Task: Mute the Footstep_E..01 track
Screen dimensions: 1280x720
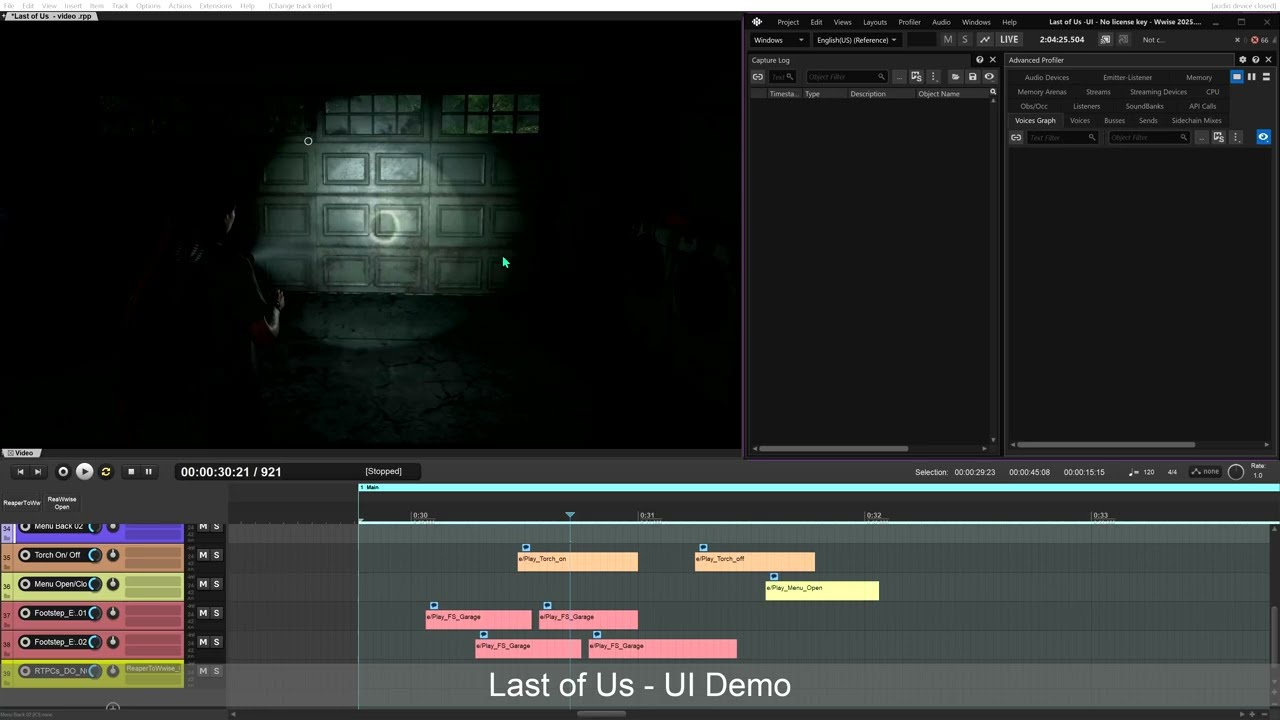Action: tap(203, 613)
